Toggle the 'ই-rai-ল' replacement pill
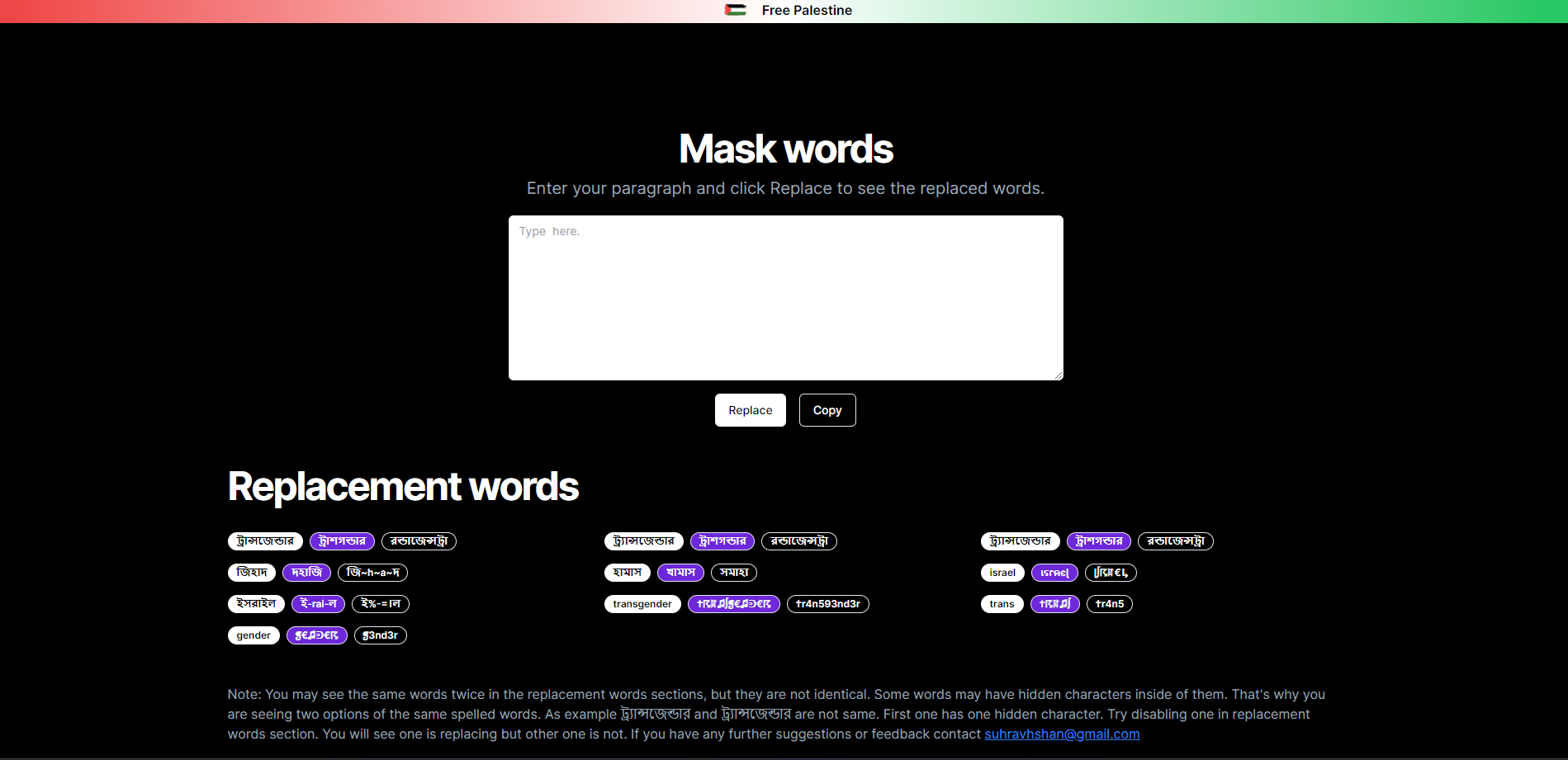 pos(319,603)
